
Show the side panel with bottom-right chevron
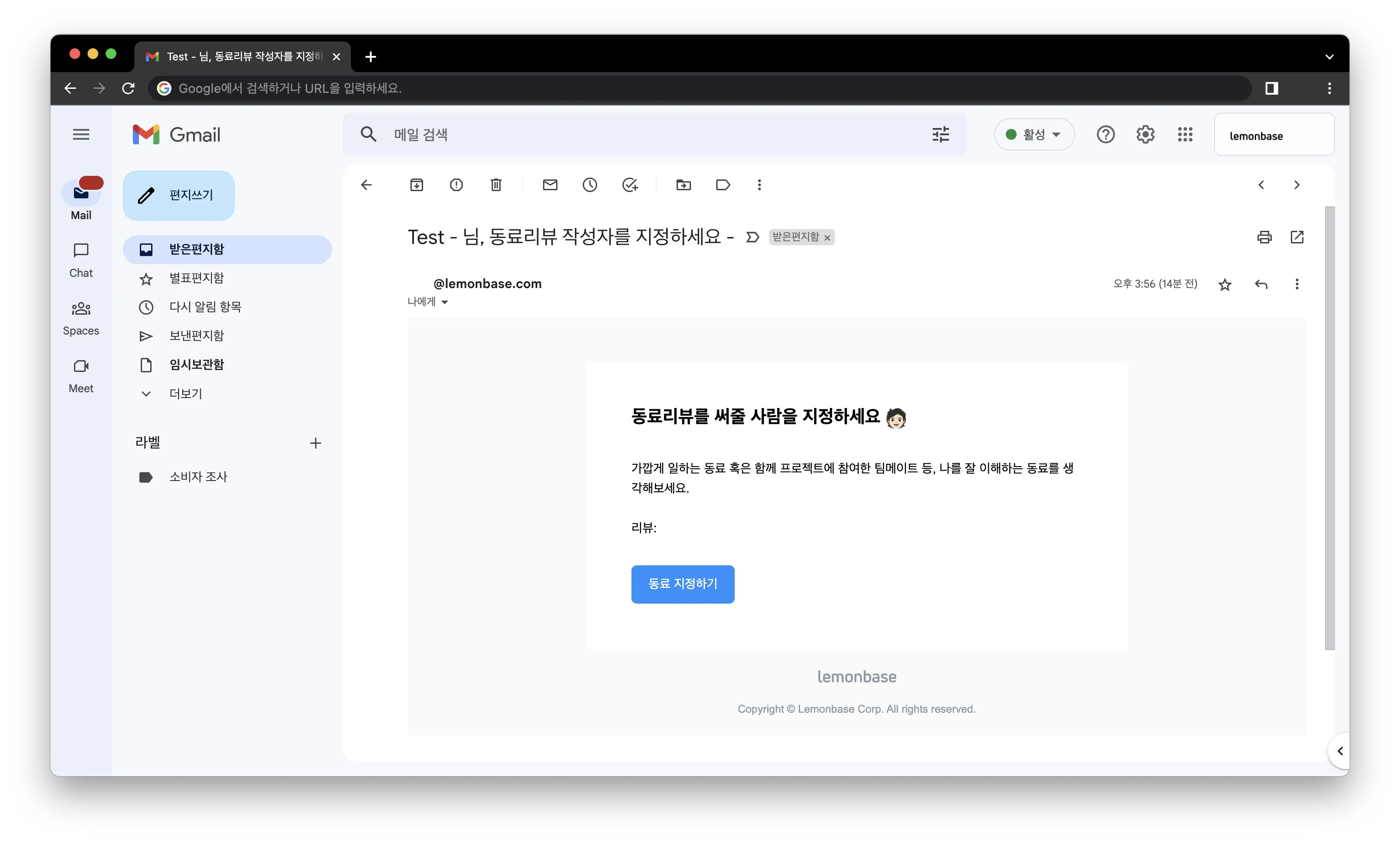pyautogui.click(x=1340, y=751)
